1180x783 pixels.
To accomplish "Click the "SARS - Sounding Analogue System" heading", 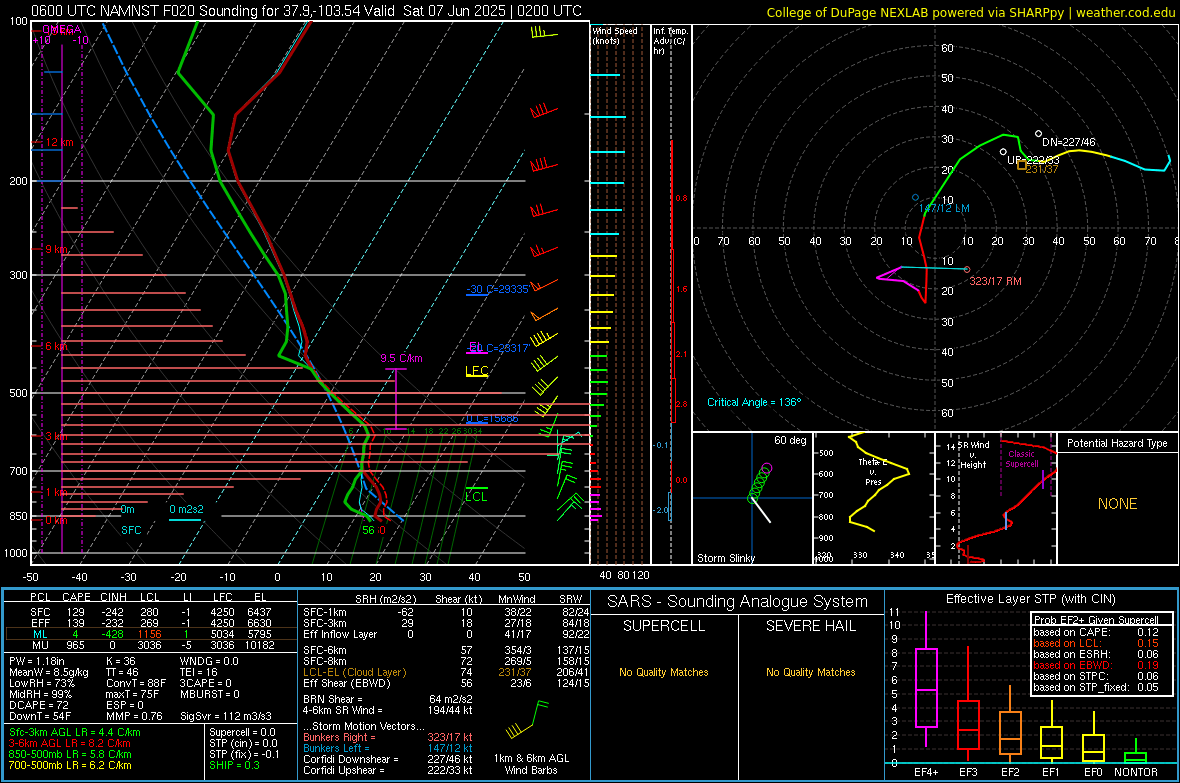I will (x=738, y=602).
